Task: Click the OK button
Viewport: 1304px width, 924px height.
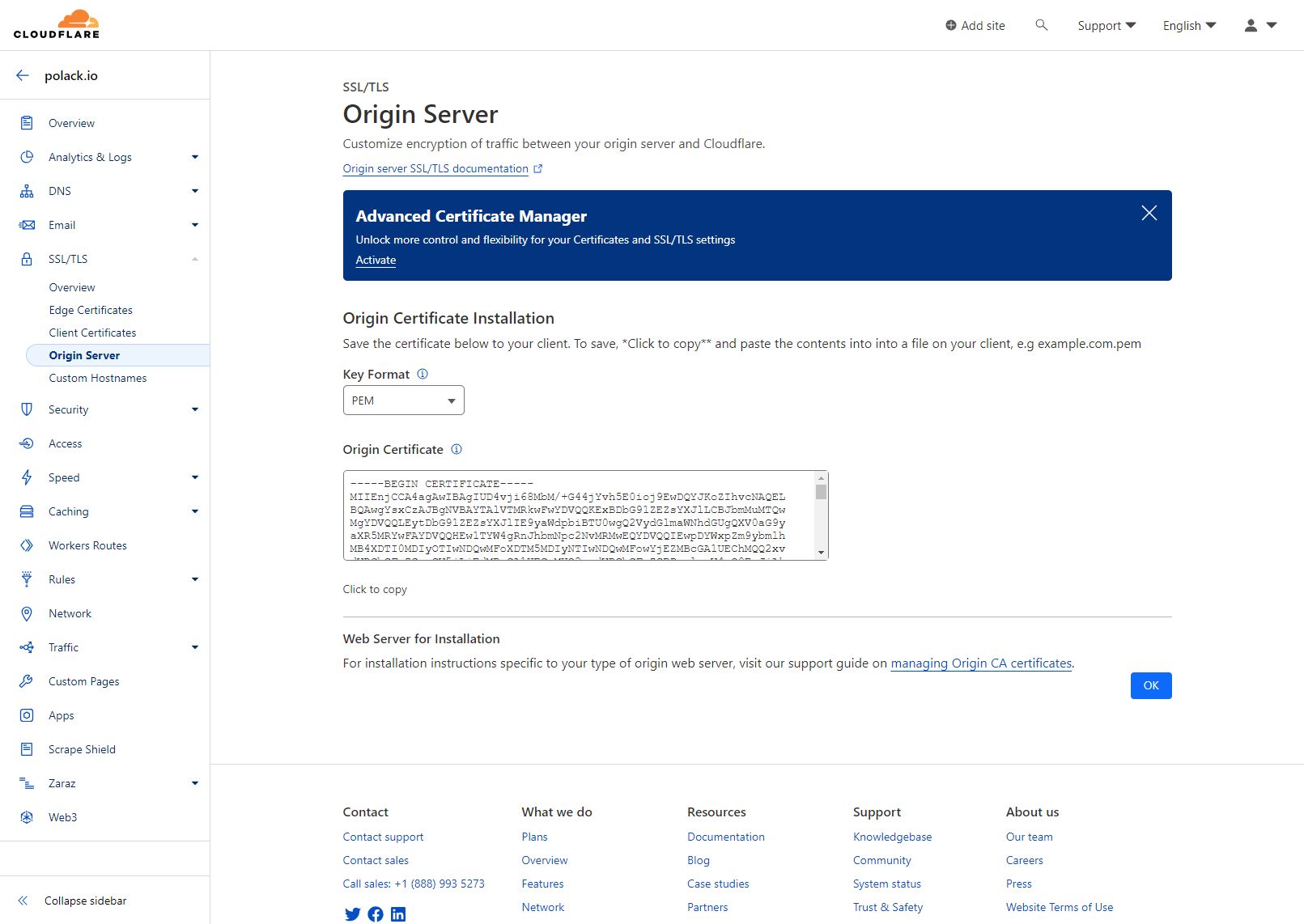Action: point(1151,685)
